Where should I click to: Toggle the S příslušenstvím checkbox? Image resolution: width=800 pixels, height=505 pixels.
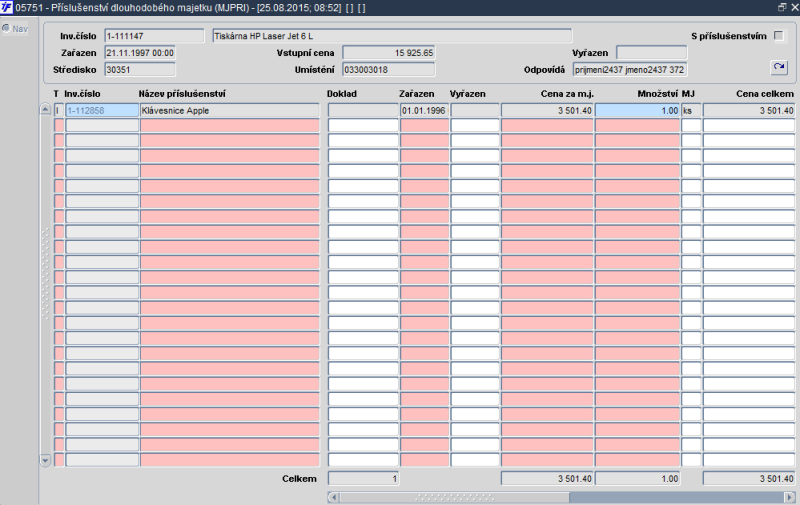[x=779, y=36]
